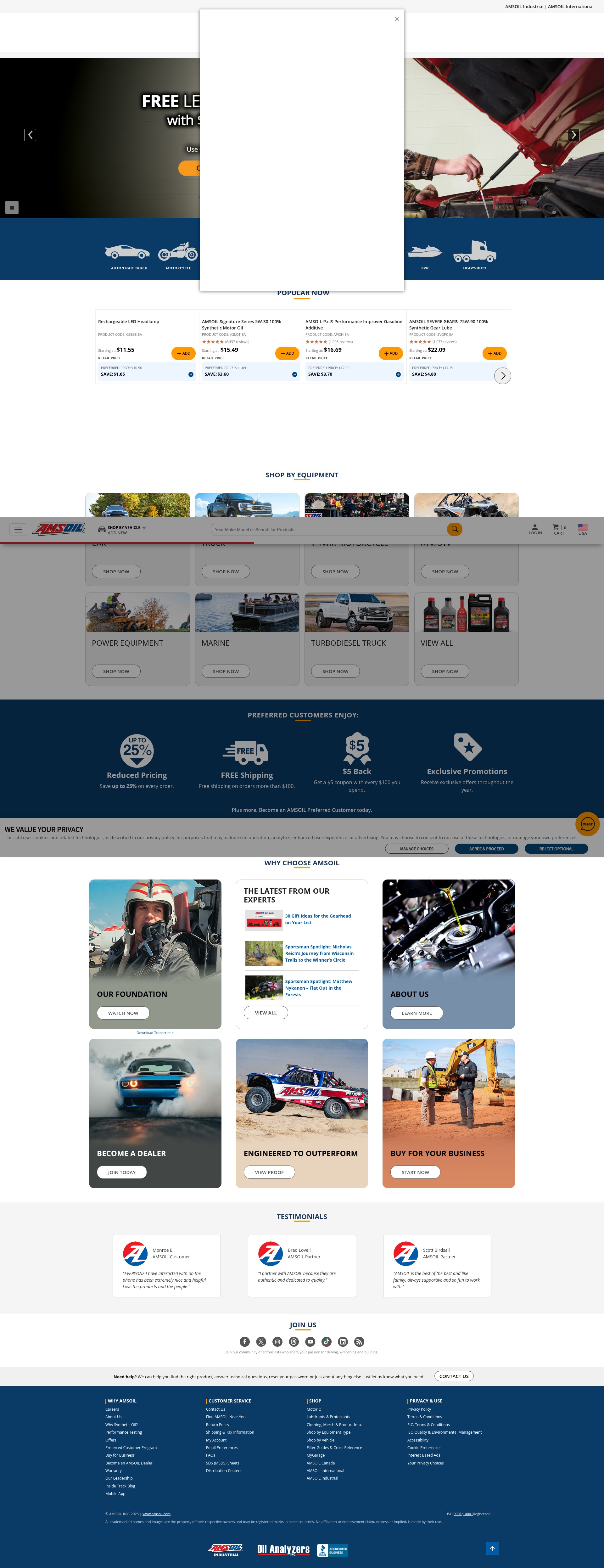Open AMSOIL X (Twitter) icon

[261, 1341]
